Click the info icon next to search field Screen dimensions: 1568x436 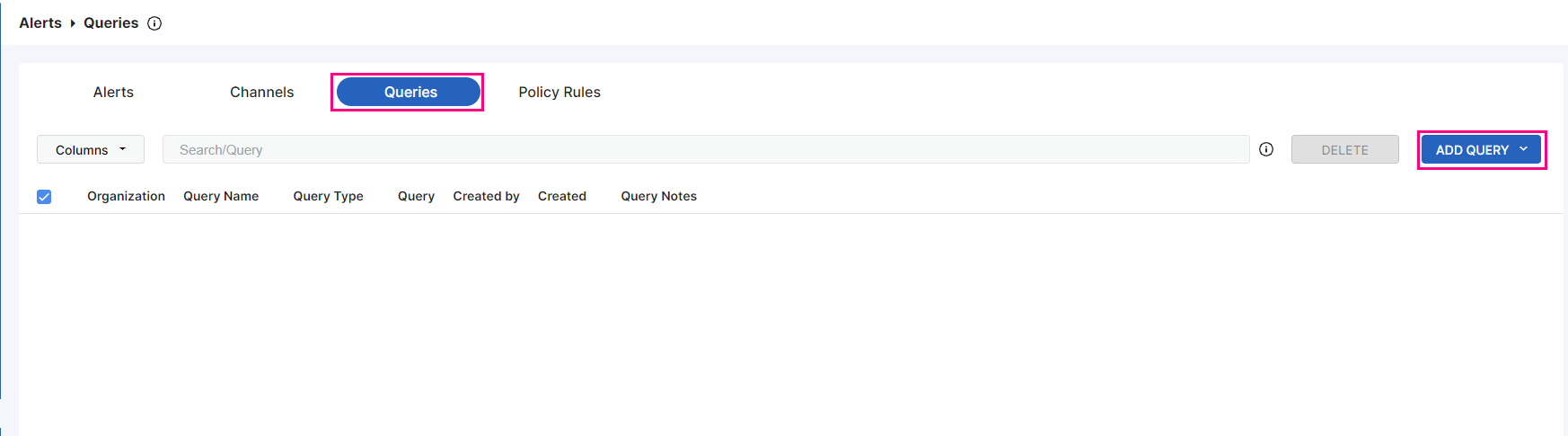pos(1266,149)
